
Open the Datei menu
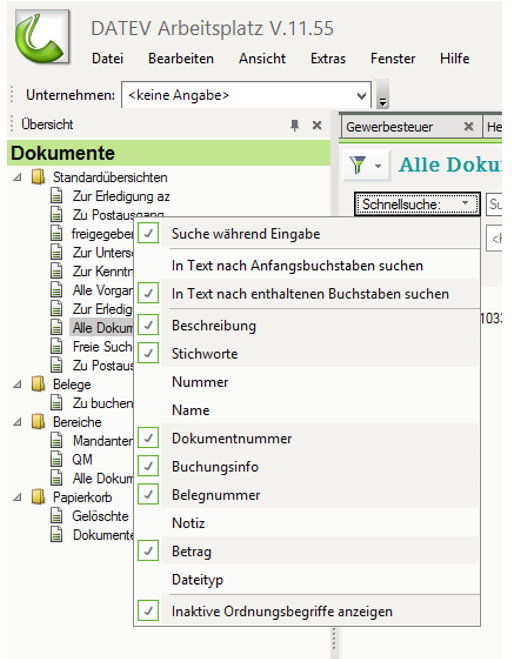[108, 58]
